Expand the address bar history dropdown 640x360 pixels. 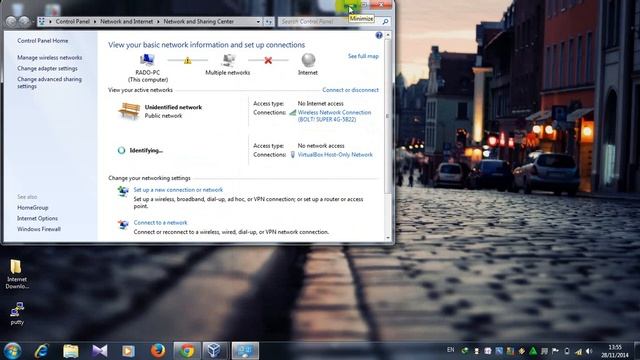[x=258, y=22]
